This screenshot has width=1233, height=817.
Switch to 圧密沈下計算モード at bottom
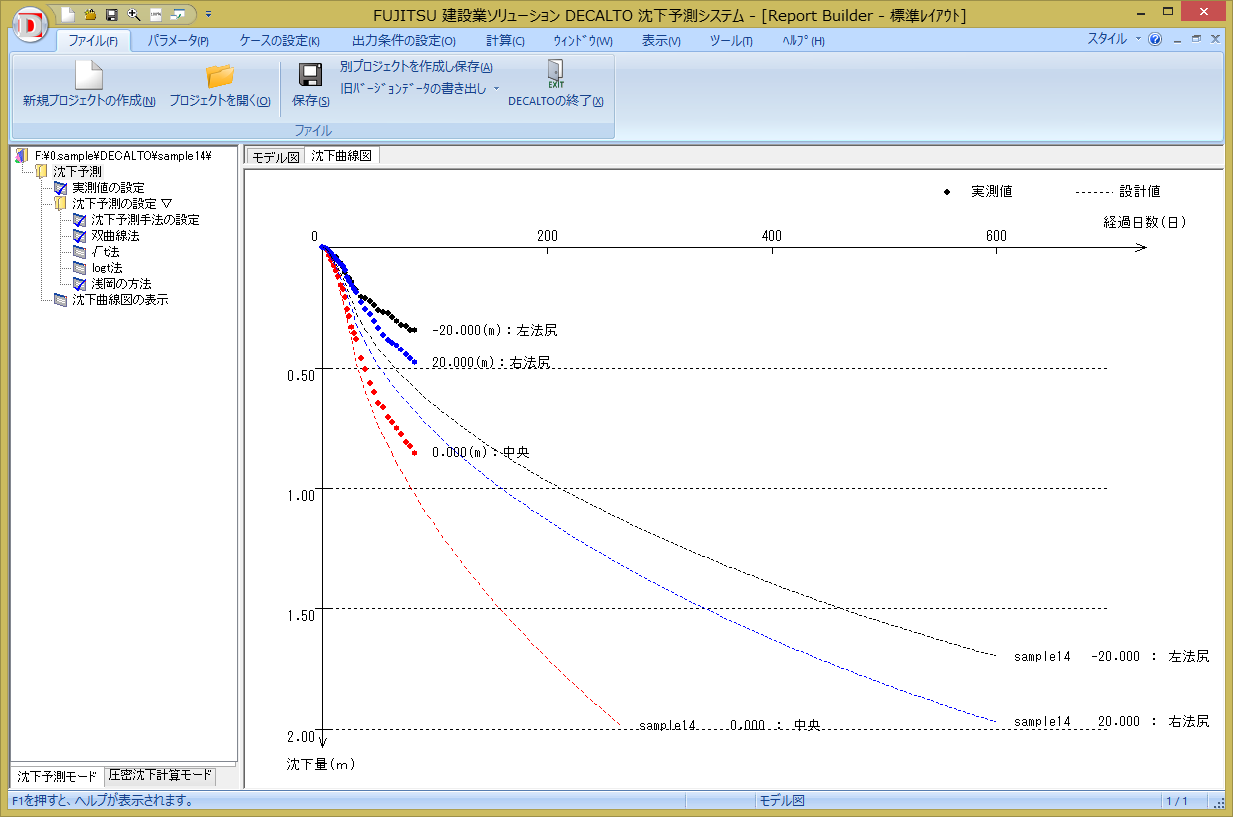tap(160, 776)
